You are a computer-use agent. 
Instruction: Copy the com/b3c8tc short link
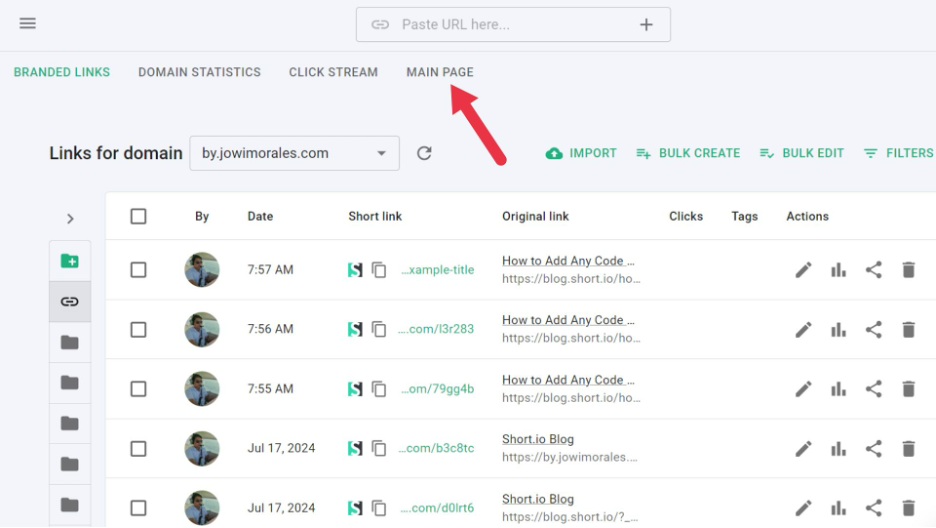pyautogui.click(x=379, y=448)
